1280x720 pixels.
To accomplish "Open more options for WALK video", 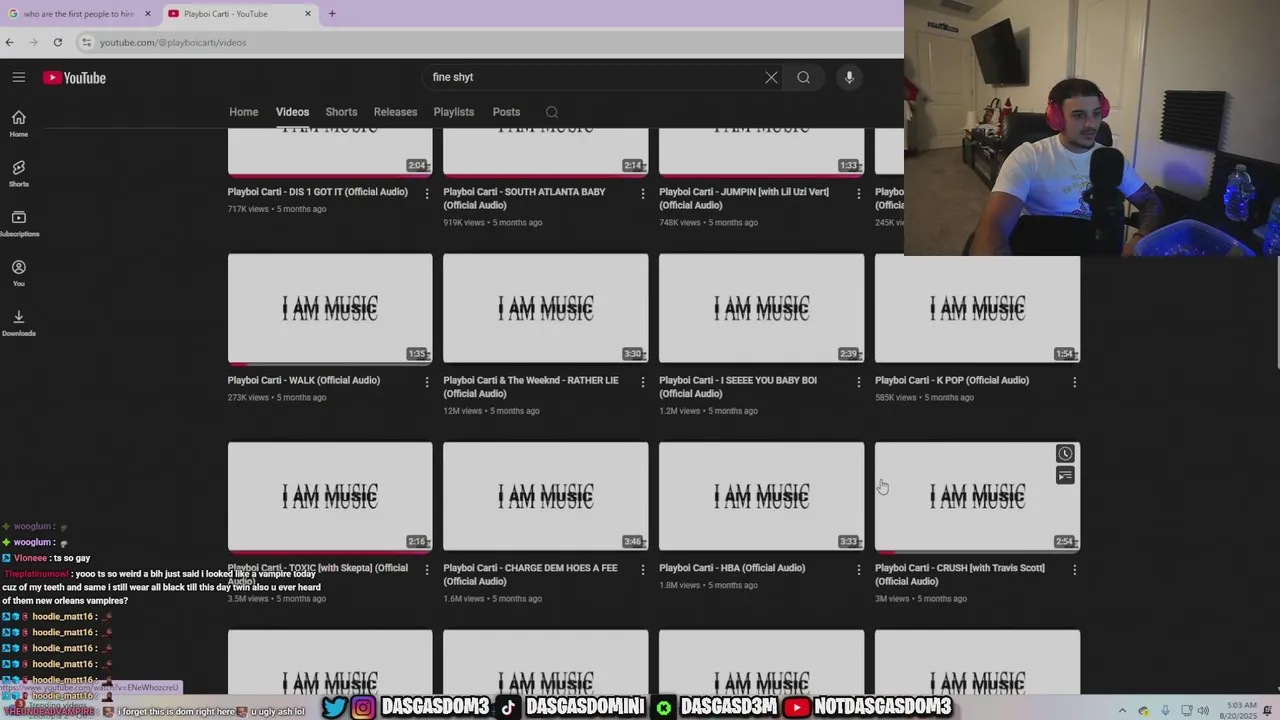I will tap(427, 382).
